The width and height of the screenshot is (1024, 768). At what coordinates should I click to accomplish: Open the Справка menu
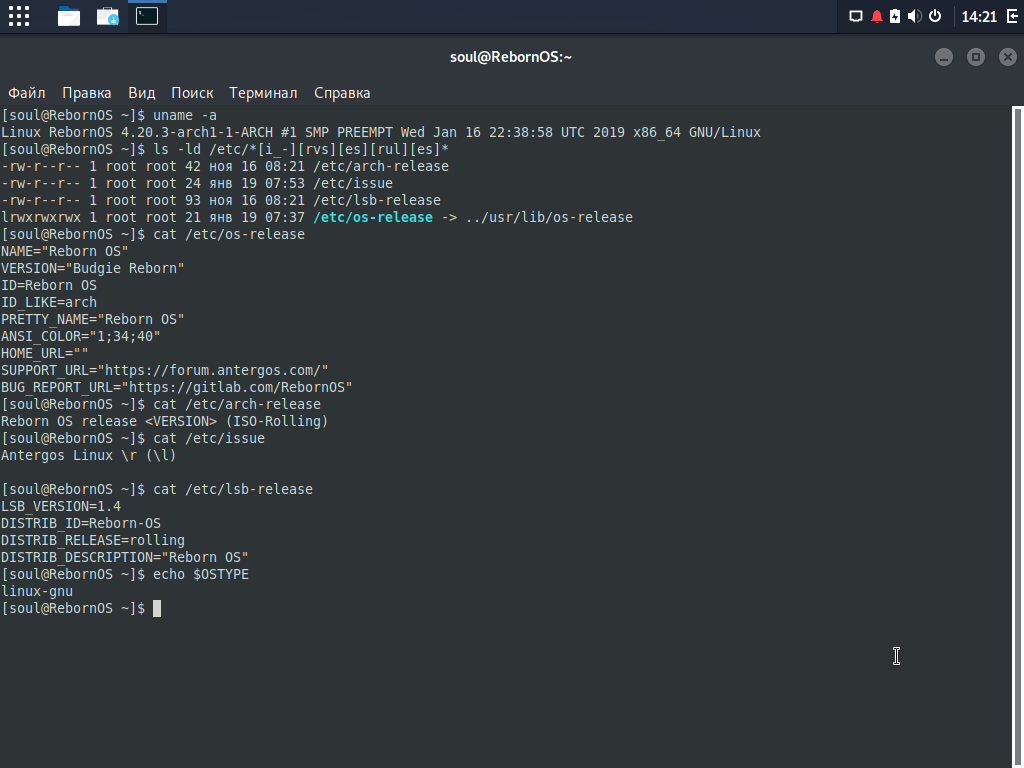click(x=342, y=93)
